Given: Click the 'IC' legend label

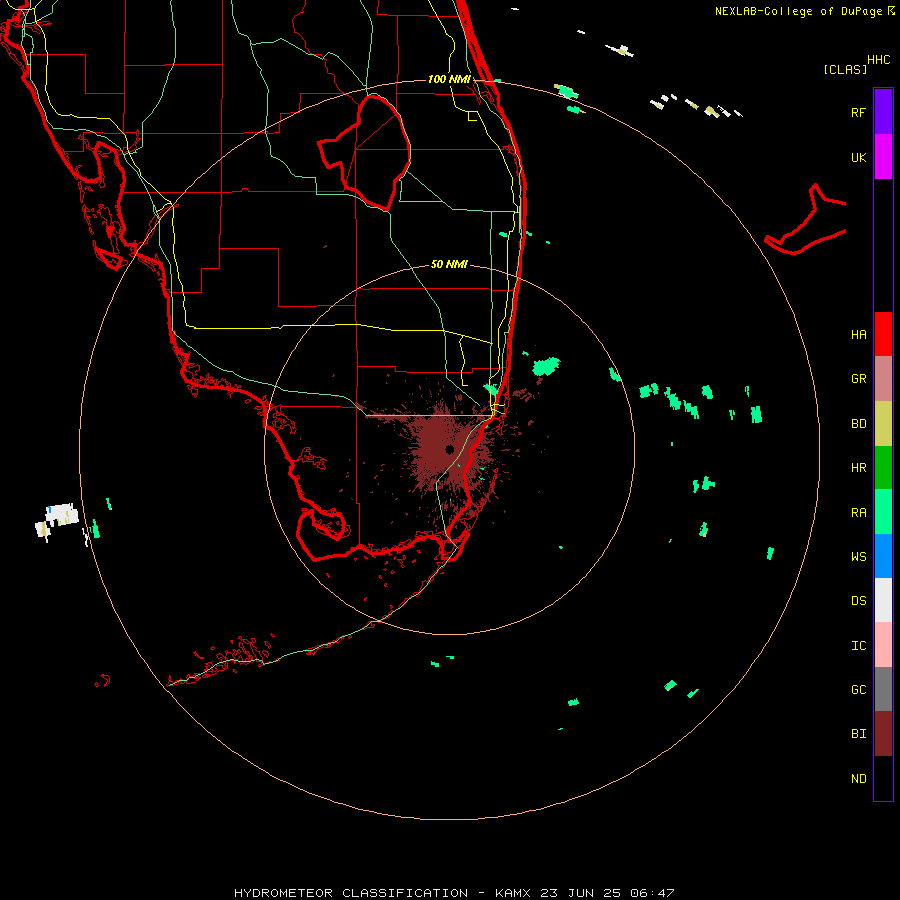Looking at the screenshot, I should 858,646.
